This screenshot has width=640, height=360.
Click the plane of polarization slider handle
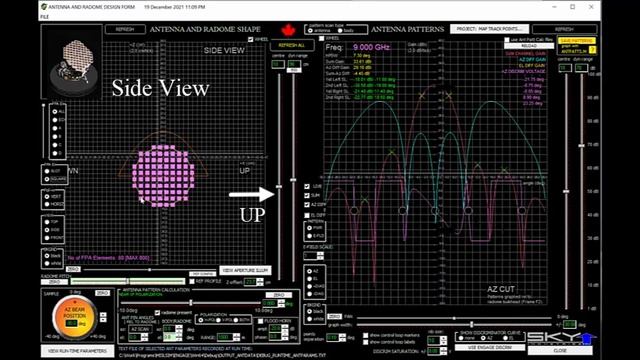coord(191,303)
